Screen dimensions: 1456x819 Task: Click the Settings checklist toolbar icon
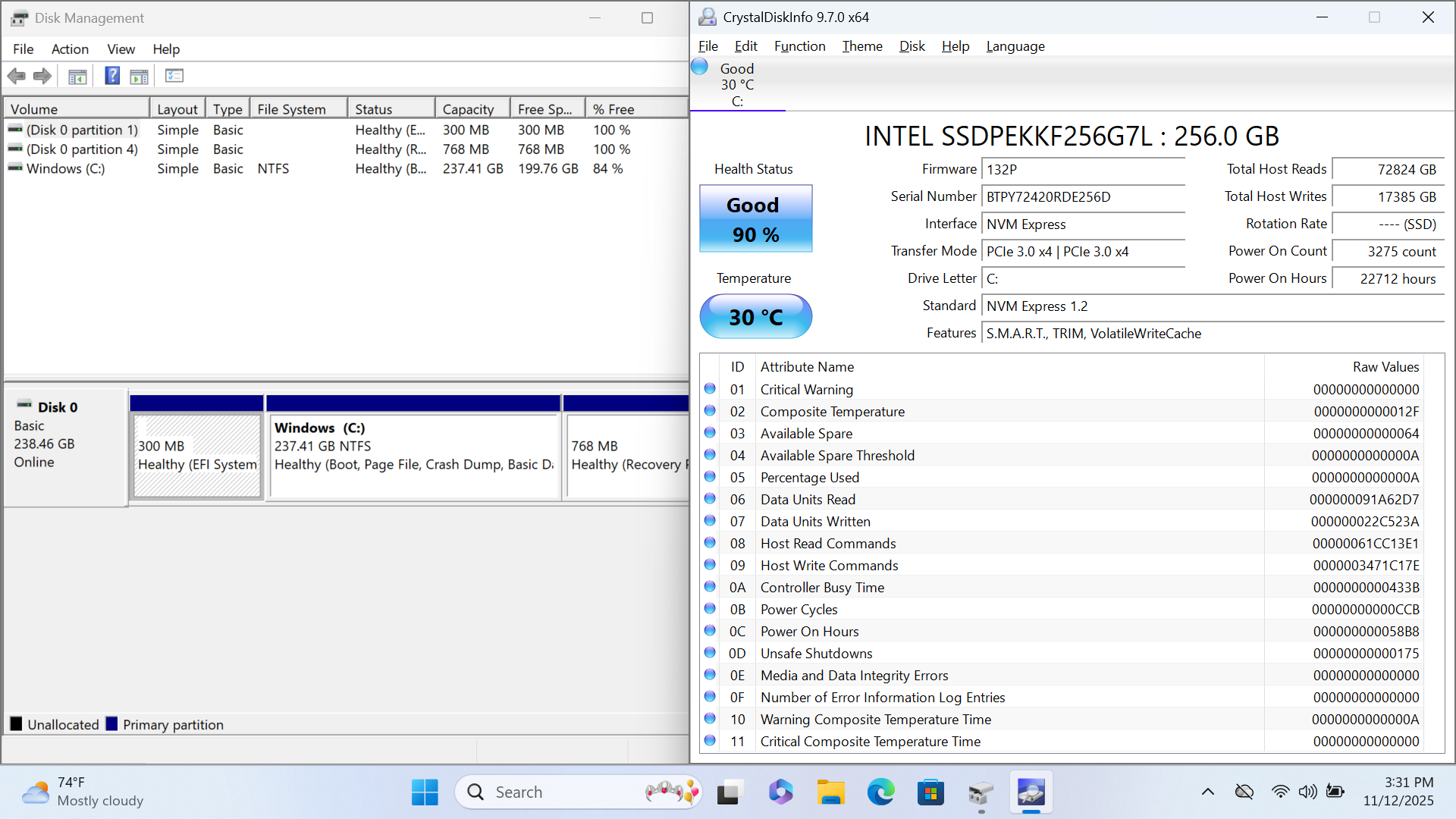click(x=174, y=76)
